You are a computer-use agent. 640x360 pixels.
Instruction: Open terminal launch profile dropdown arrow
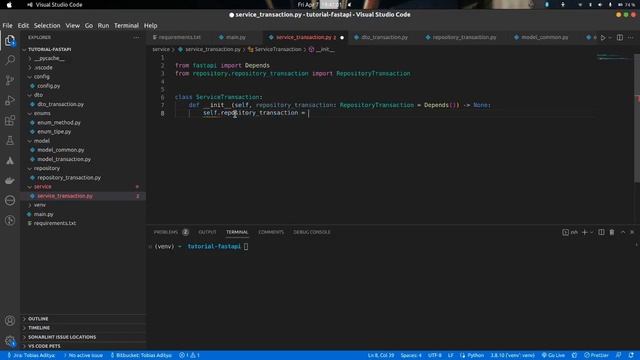(x=591, y=232)
